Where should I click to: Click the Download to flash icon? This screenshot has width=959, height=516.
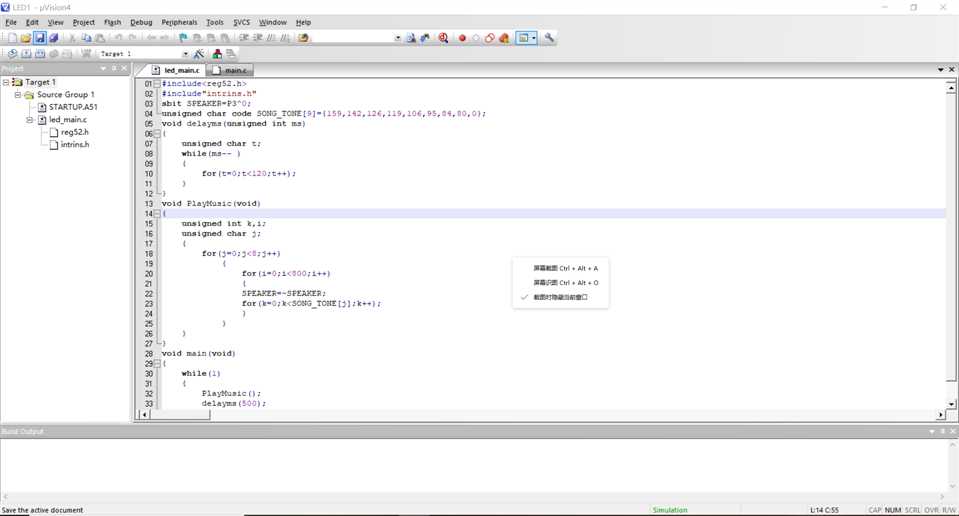click(86, 54)
